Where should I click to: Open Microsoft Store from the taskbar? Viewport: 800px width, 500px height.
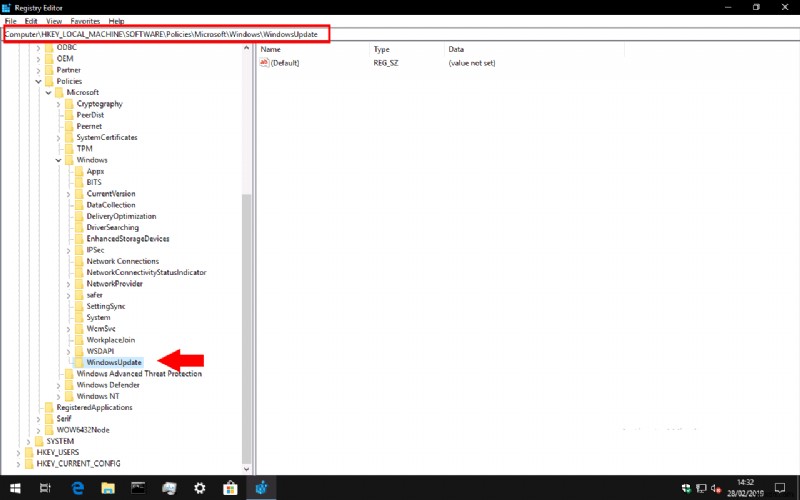[x=230, y=488]
